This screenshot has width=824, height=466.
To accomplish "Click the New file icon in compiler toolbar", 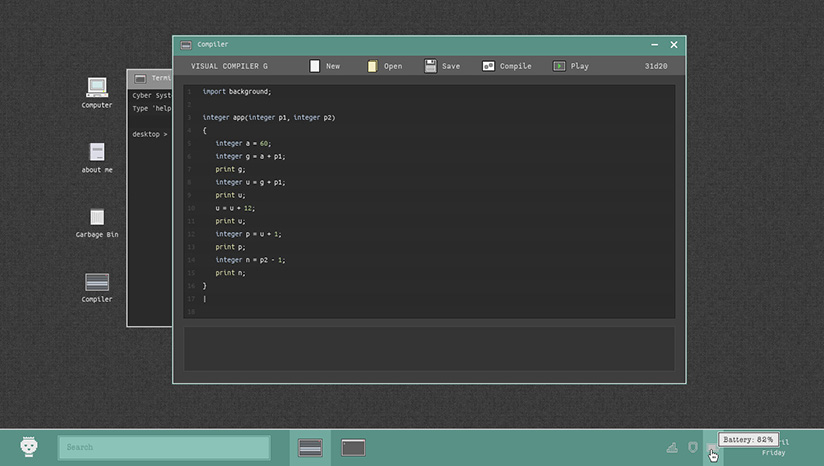I will point(315,66).
